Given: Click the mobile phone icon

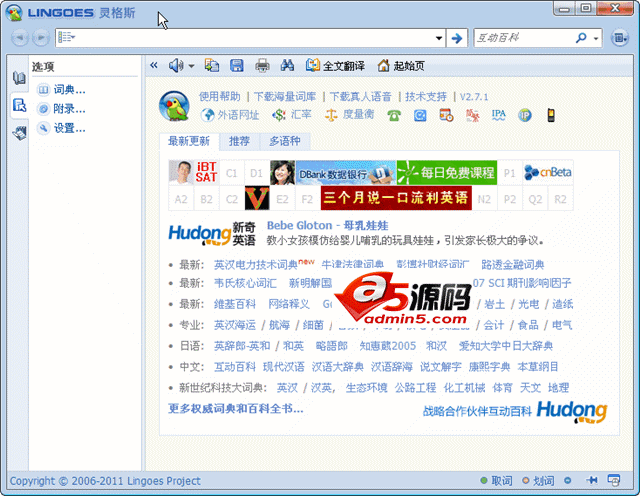Looking at the screenshot, I should click(551, 116).
